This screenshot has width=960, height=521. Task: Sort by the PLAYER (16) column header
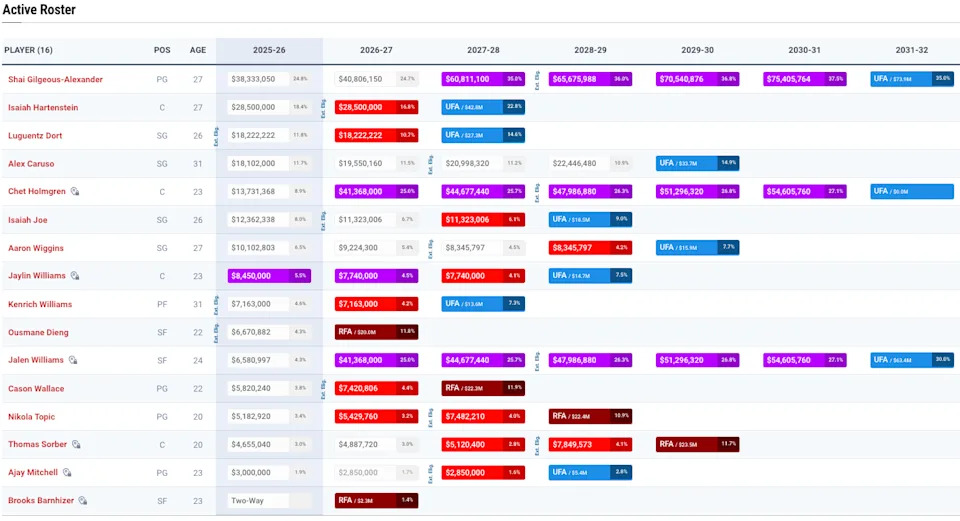(28, 50)
